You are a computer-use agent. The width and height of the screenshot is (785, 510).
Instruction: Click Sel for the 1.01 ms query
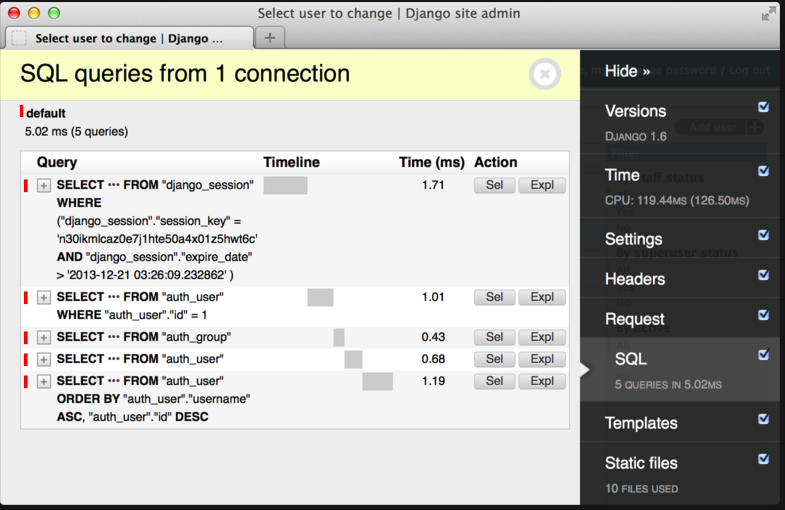point(495,297)
